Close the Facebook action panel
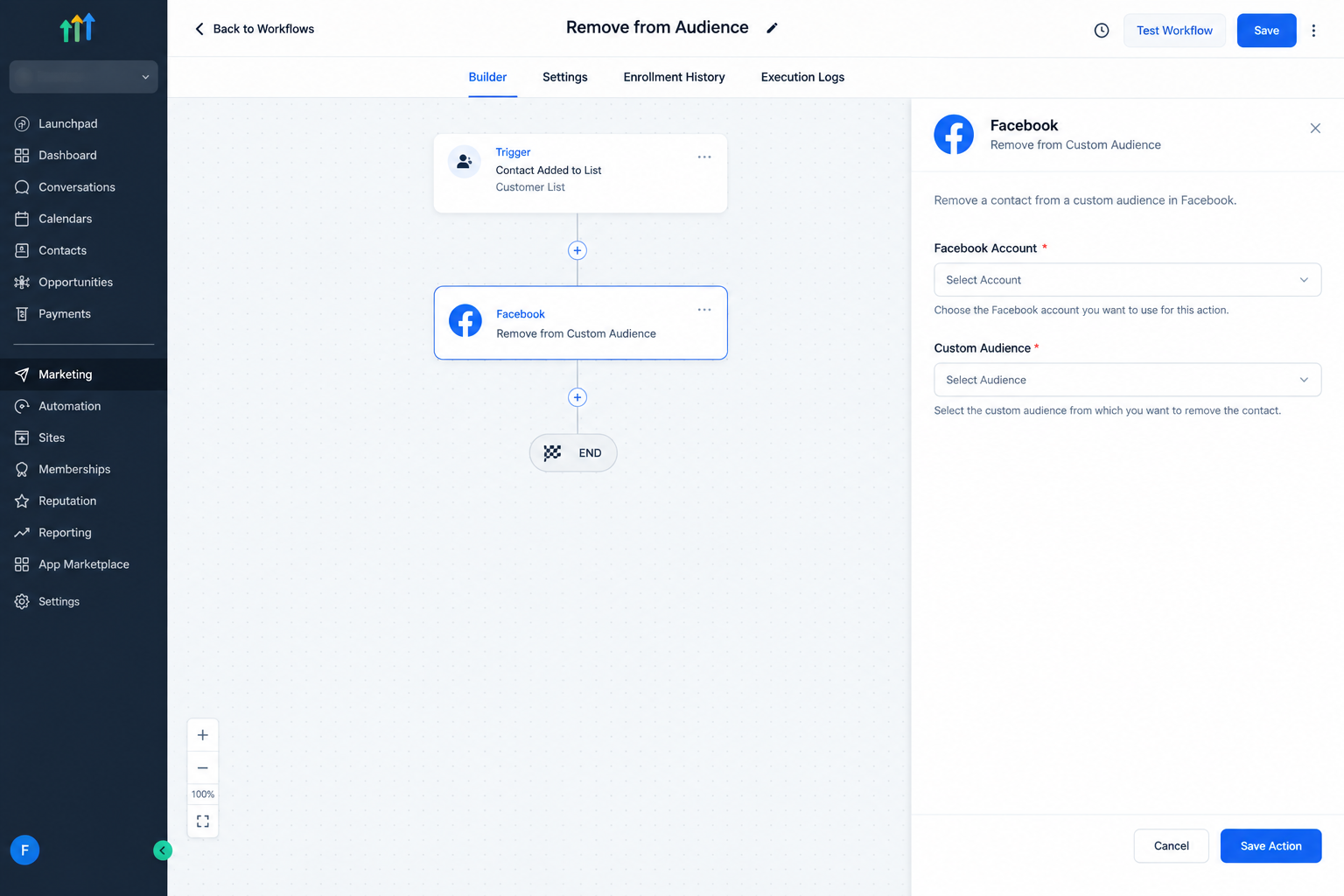The height and width of the screenshot is (896, 1344). (x=1315, y=129)
